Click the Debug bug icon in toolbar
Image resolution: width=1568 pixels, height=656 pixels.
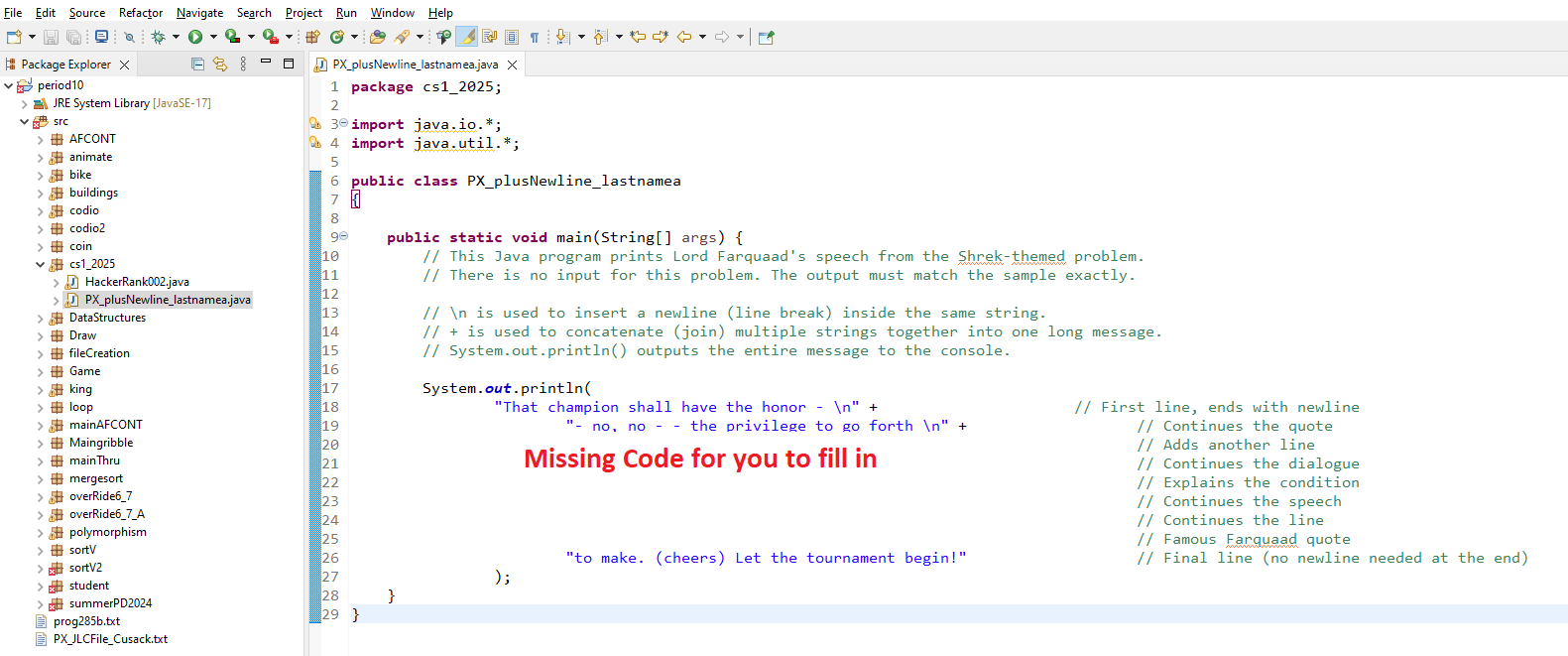[x=158, y=37]
